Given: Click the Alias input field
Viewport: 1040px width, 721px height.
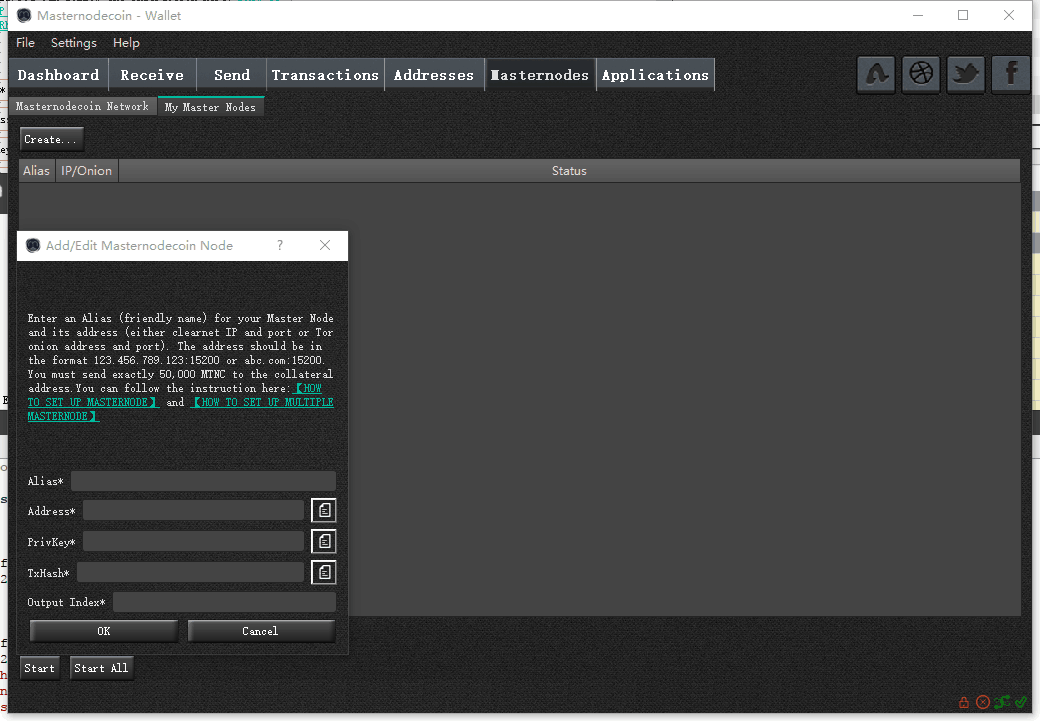Looking at the screenshot, I should click(x=203, y=481).
